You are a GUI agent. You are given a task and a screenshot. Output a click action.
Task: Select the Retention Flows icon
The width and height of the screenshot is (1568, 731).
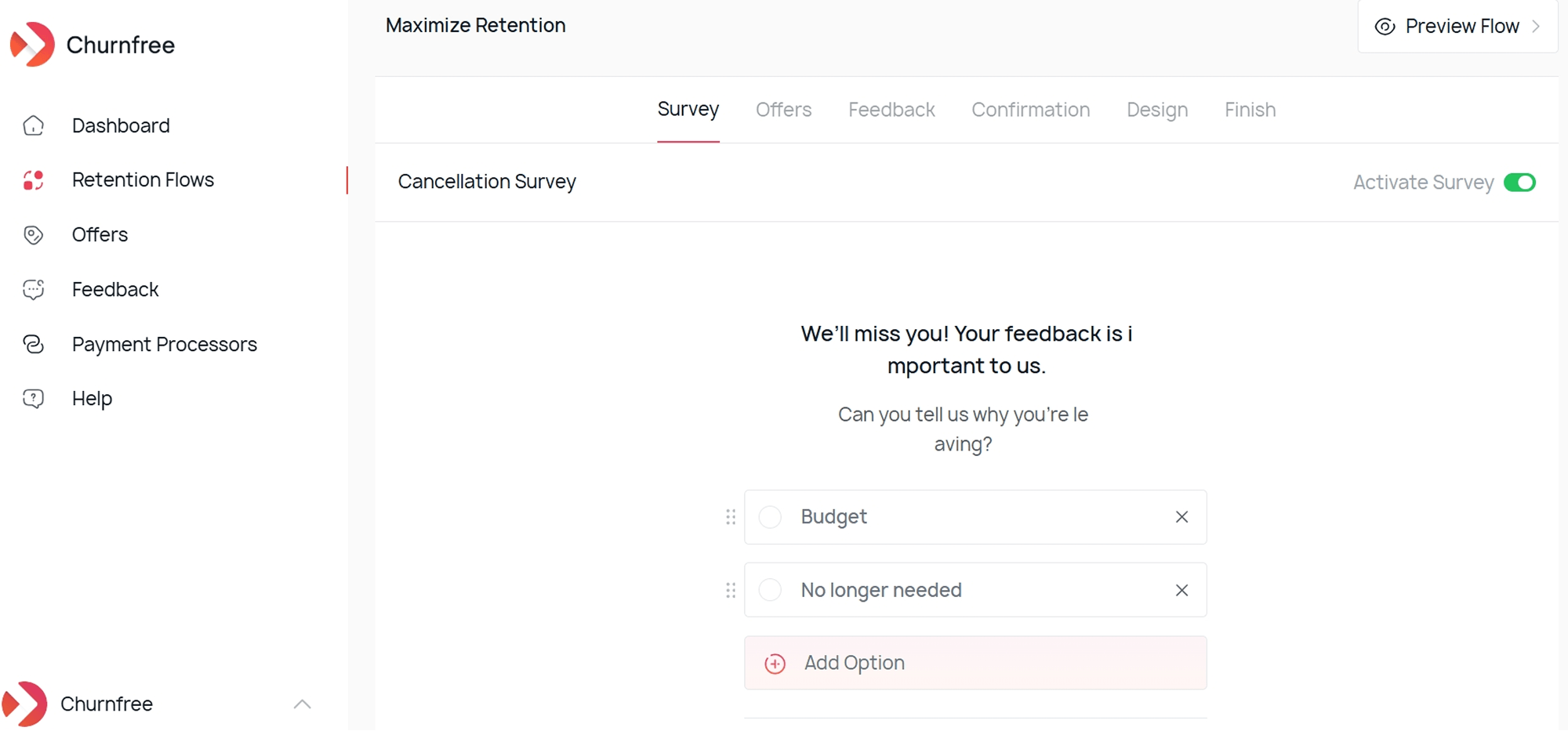(33, 180)
